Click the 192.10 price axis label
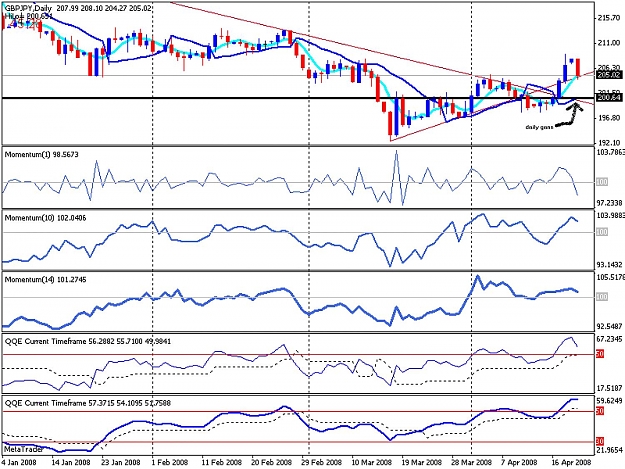This screenshot has height=469, width=625. tap(609, 143)
